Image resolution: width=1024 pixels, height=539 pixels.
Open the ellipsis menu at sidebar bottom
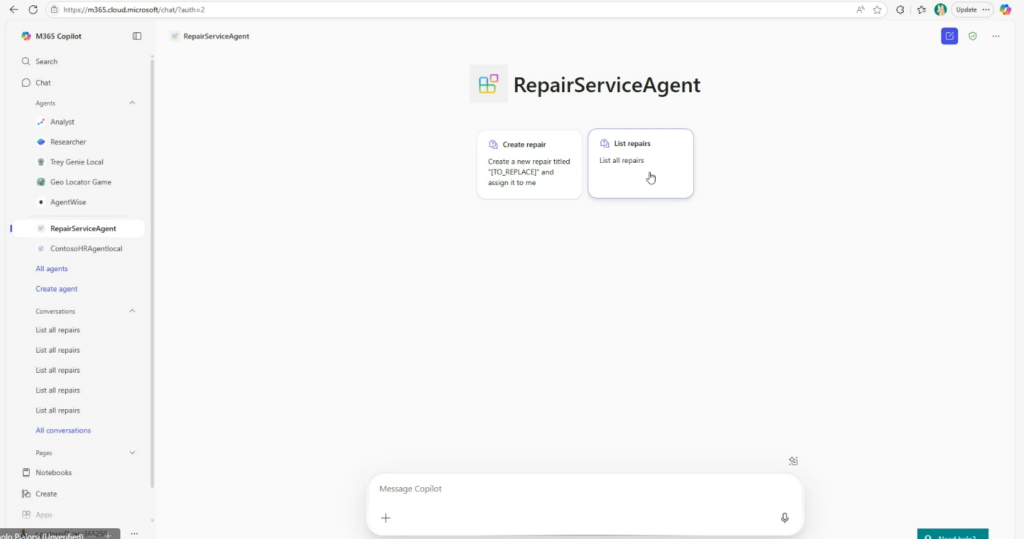pos(135,534)
